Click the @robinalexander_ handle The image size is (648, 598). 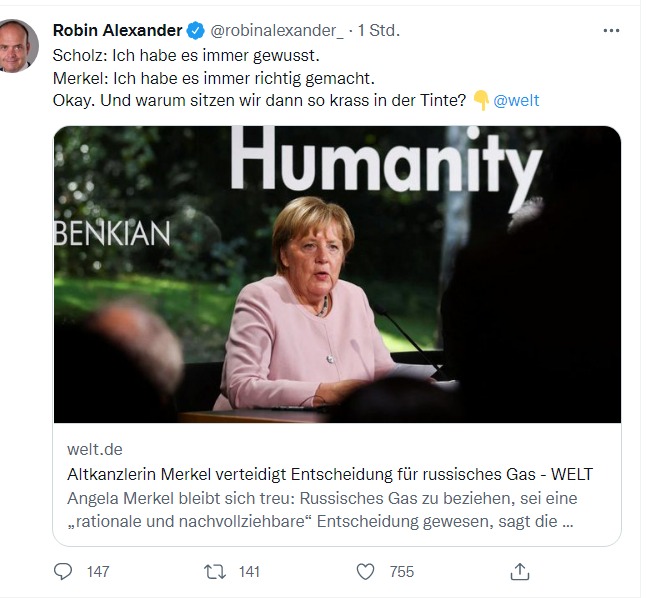276,31
